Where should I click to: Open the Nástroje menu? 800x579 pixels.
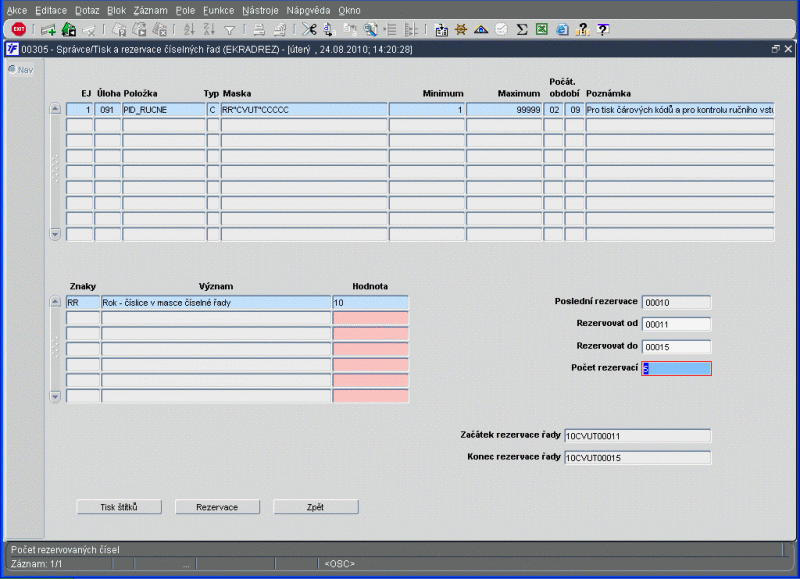[x=260, y=10]
